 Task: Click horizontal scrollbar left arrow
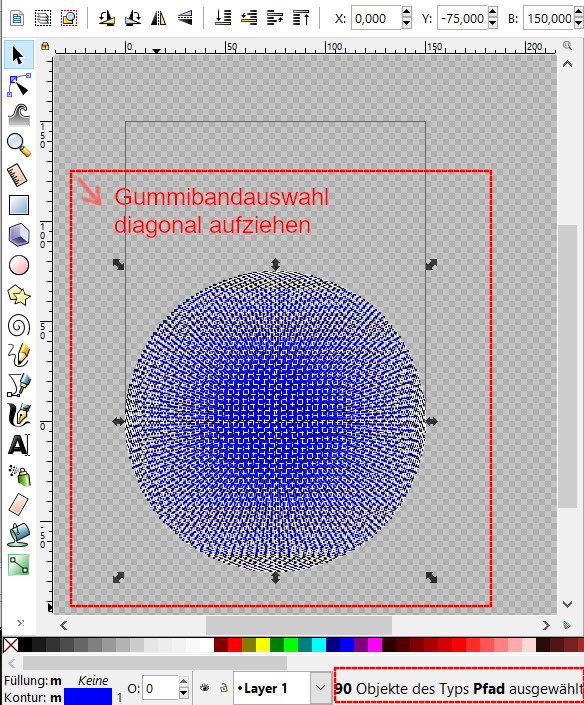tap(63, 625)
